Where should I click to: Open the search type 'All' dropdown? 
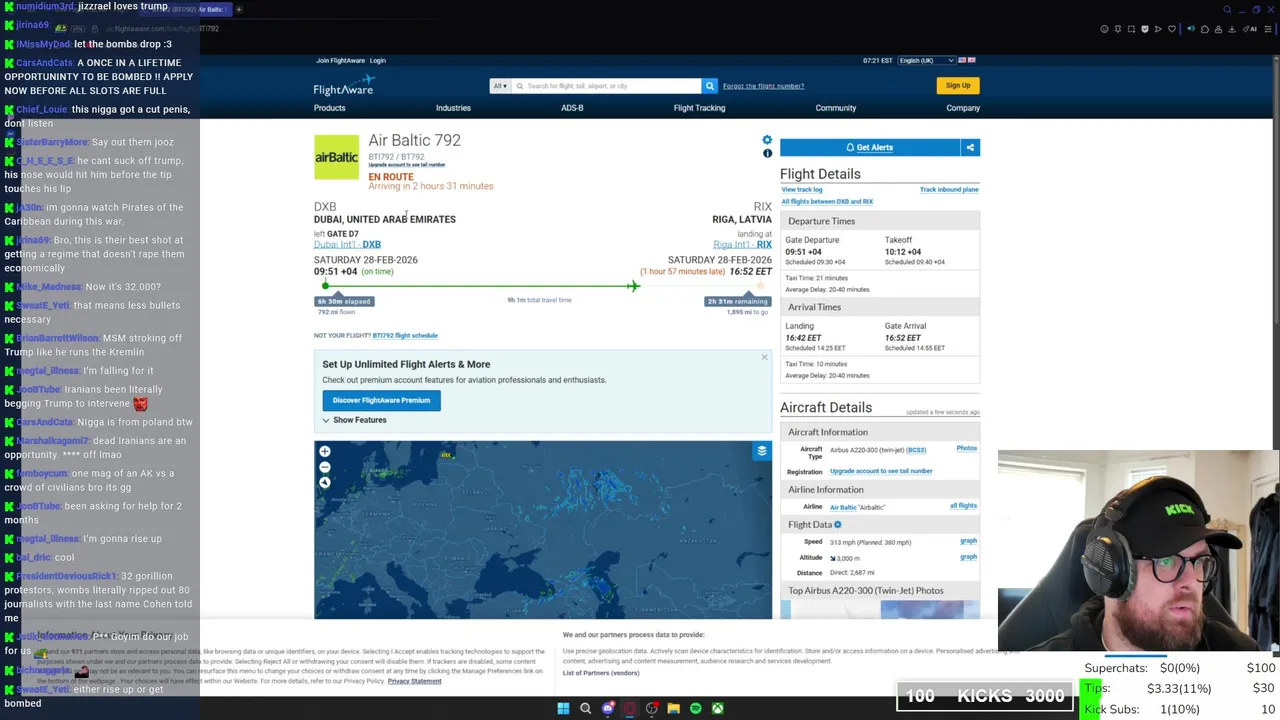tap(499, 86)
